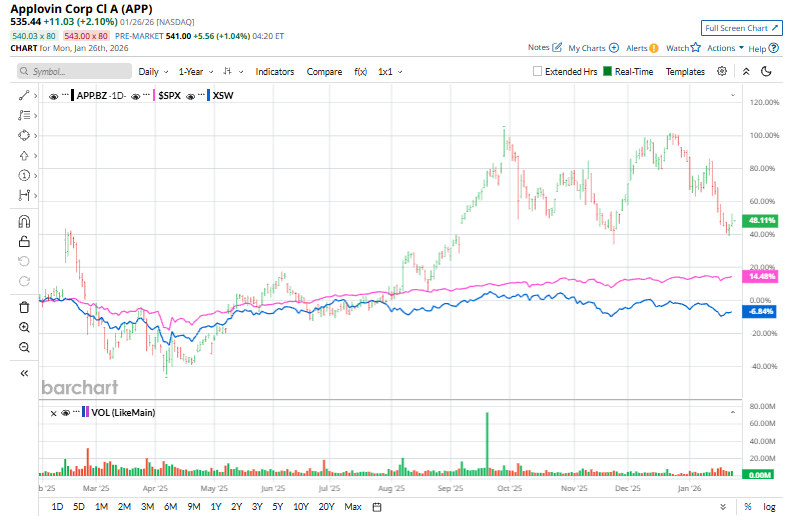This screenshot has width=785, height=526.
Task: Open the Fibonacci/annotation lines tool
Action: [x=24, y=115]
